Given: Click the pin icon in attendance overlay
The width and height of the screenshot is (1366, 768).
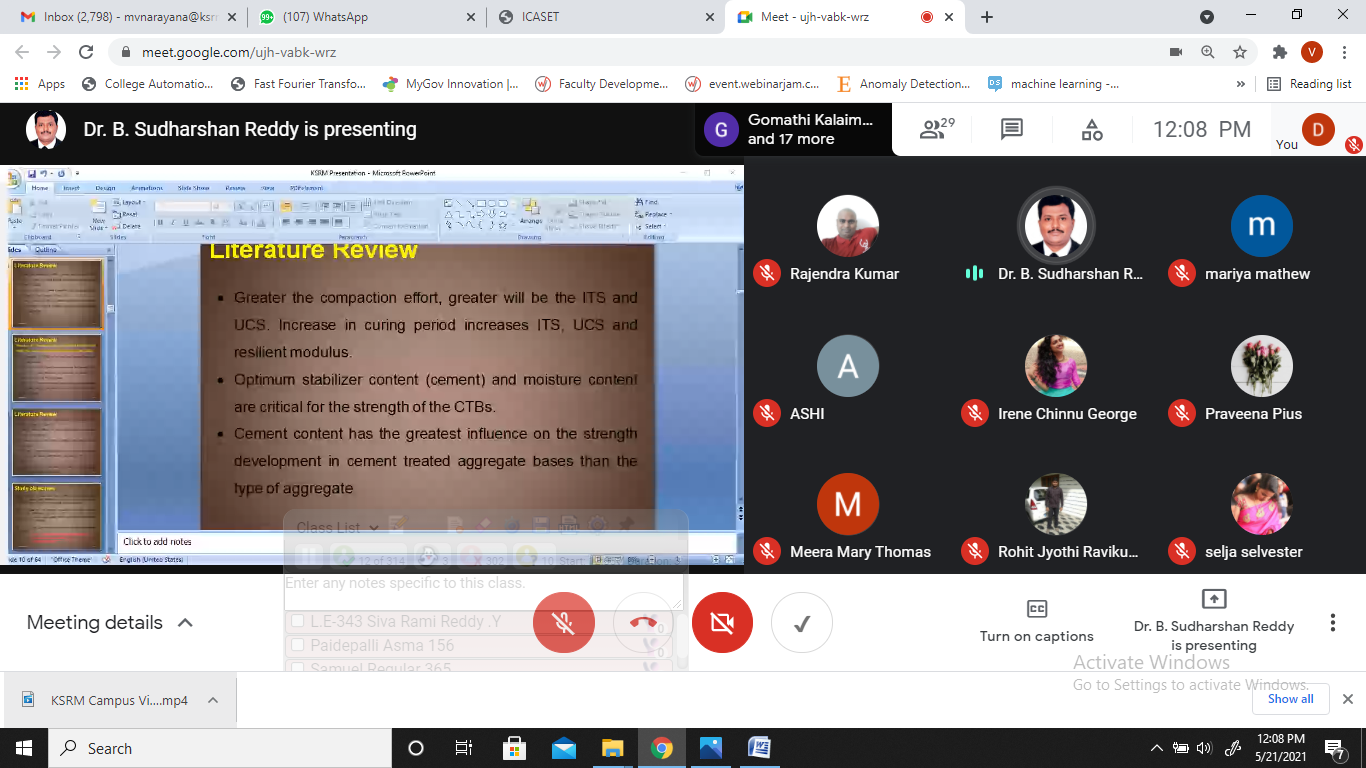Looking at the screenshot, I should pos(627,524).
